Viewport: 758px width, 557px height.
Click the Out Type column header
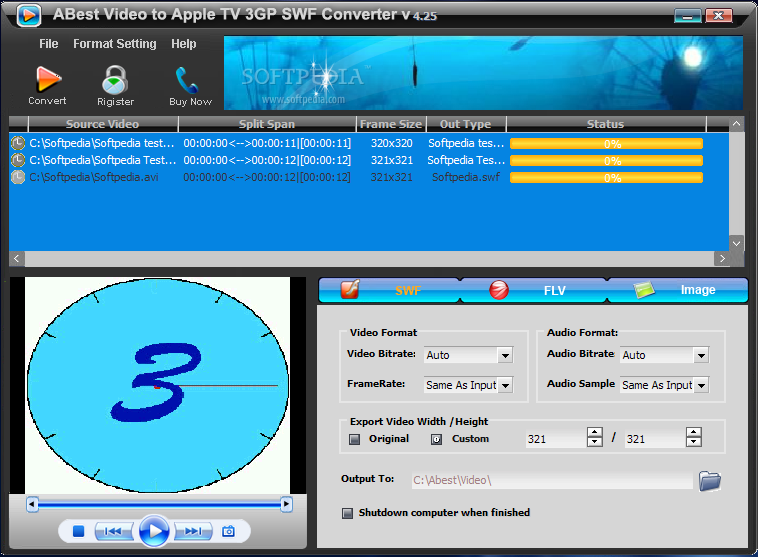pos(466,124)
